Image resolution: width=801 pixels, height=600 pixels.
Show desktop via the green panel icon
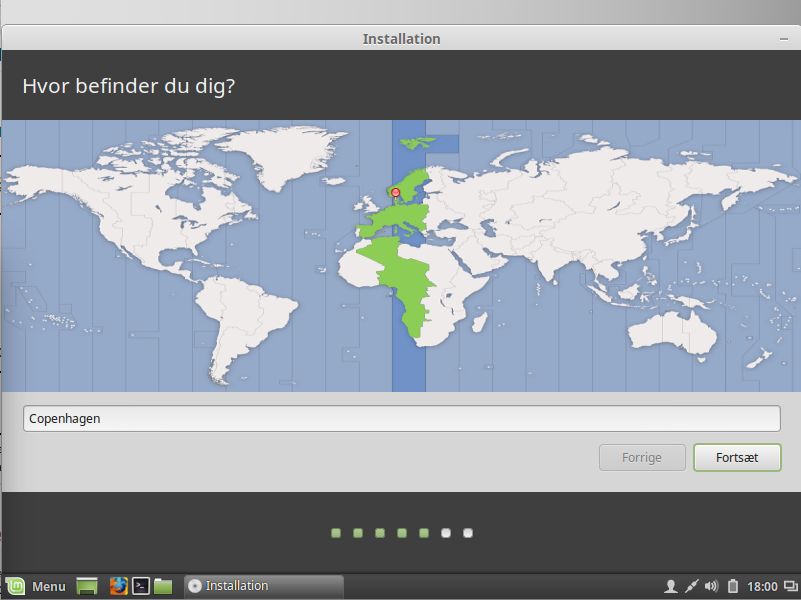87,586
